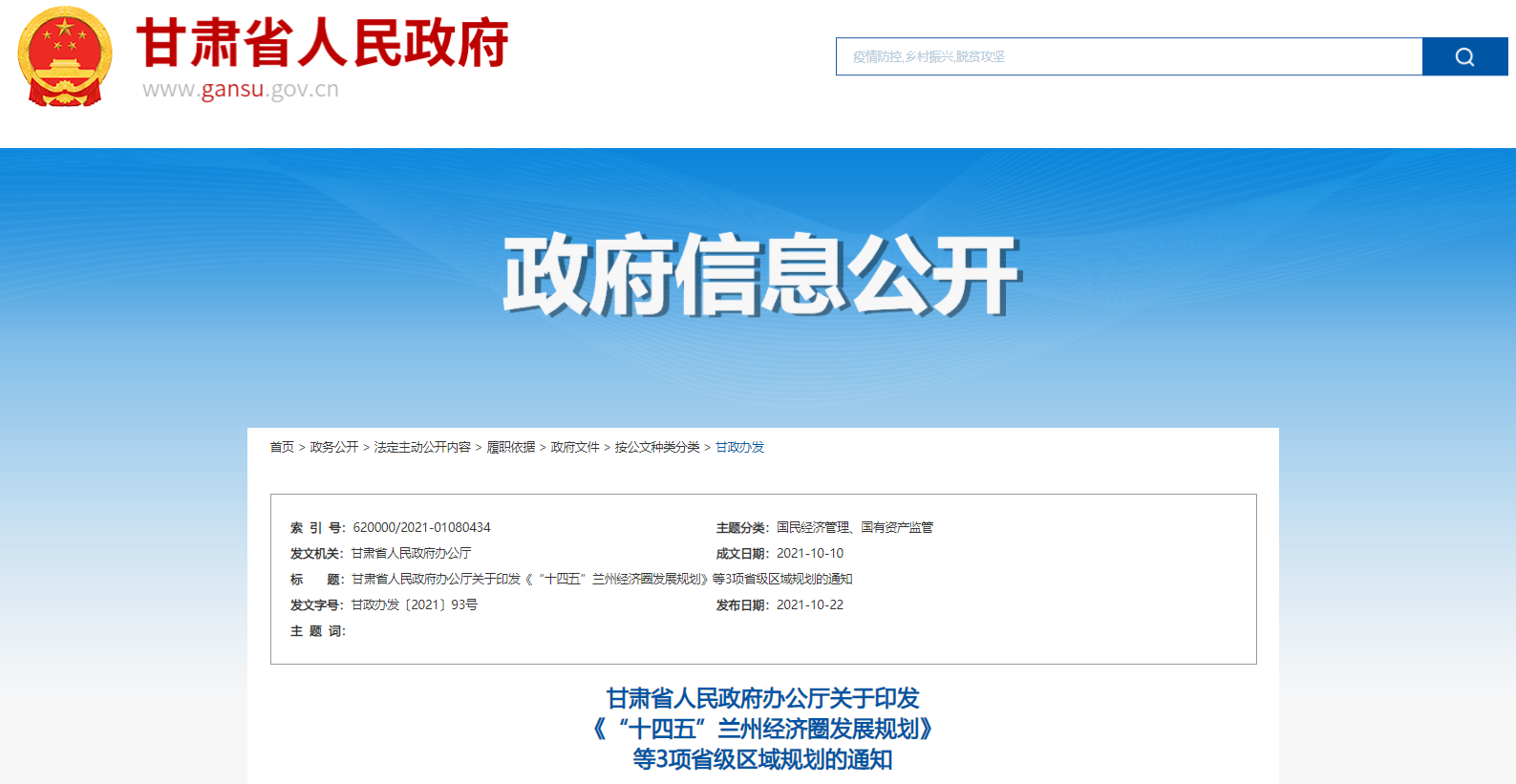This screenshot has width=1516, height=784.
Task: Click the magnifier search button
Action: point(1463,56)
